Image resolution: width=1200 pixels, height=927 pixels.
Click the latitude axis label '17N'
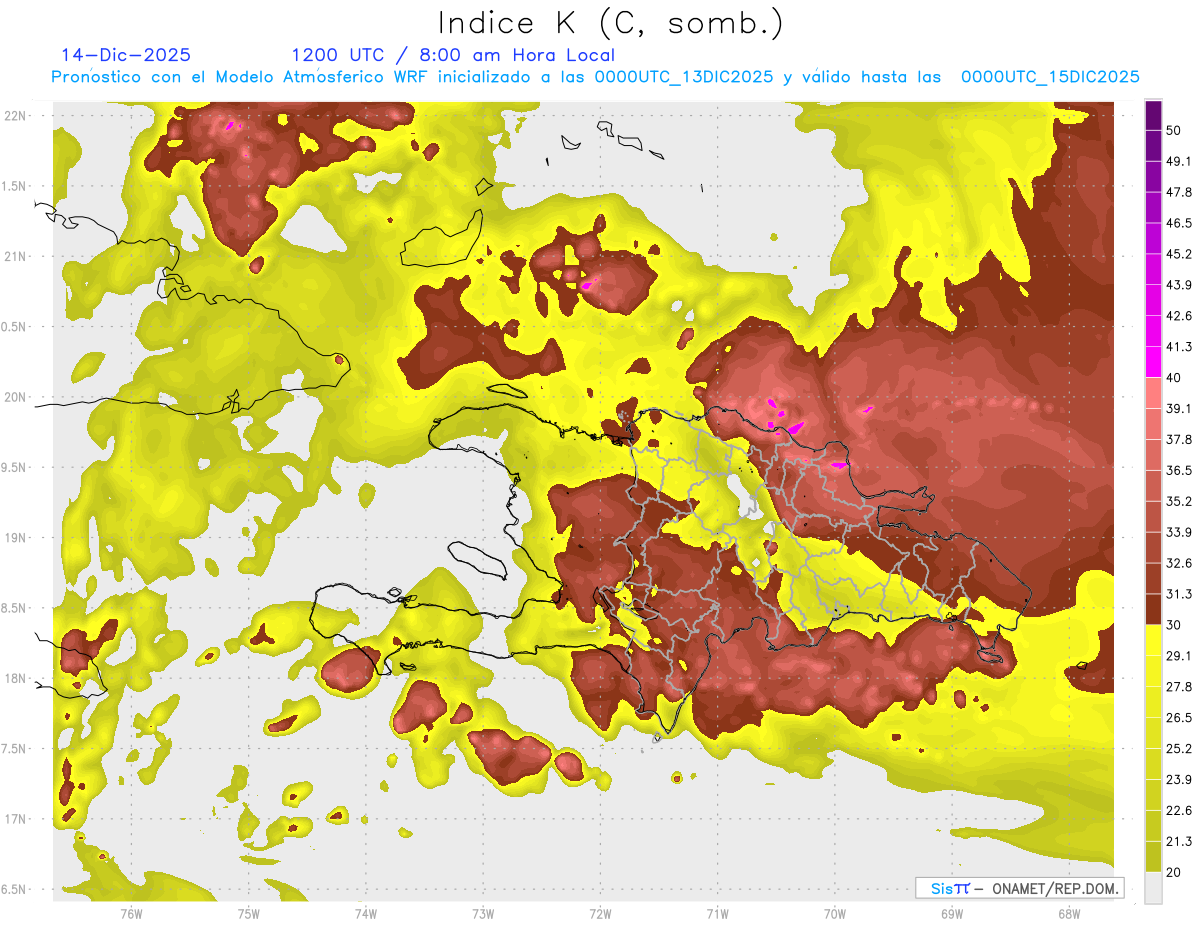click(x=17, y=819)
